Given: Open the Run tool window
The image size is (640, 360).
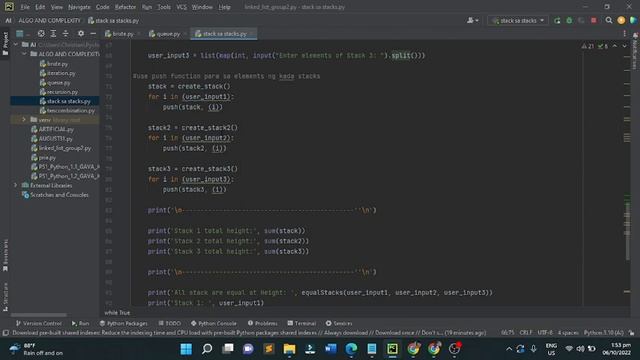Looking at the screenshot, I should 80,323.
